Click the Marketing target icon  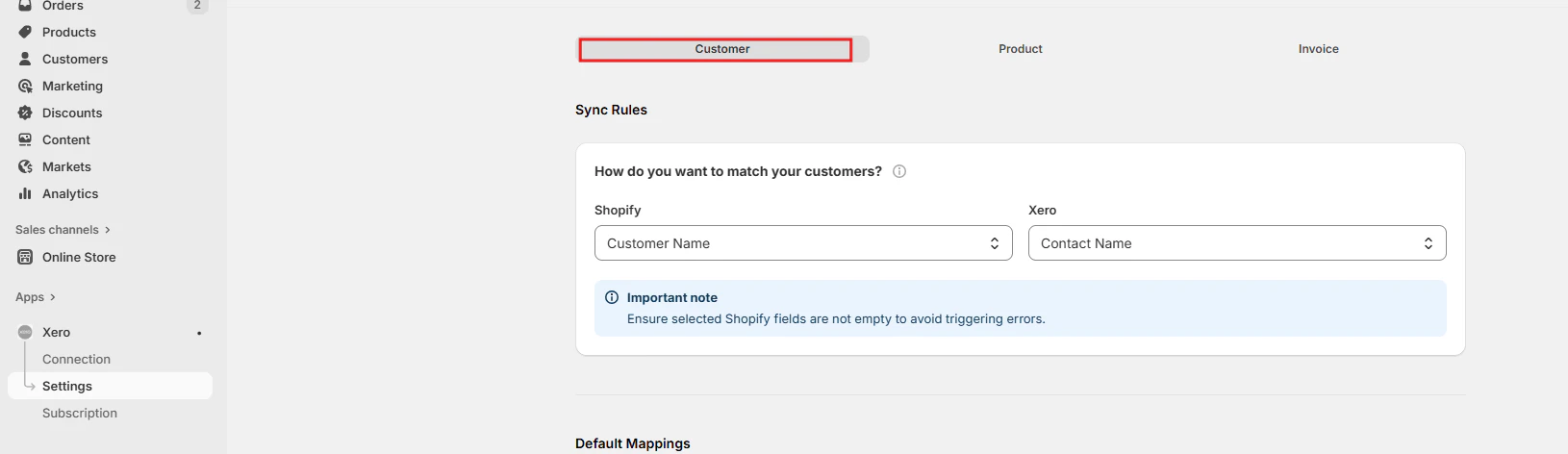(25, 86)
